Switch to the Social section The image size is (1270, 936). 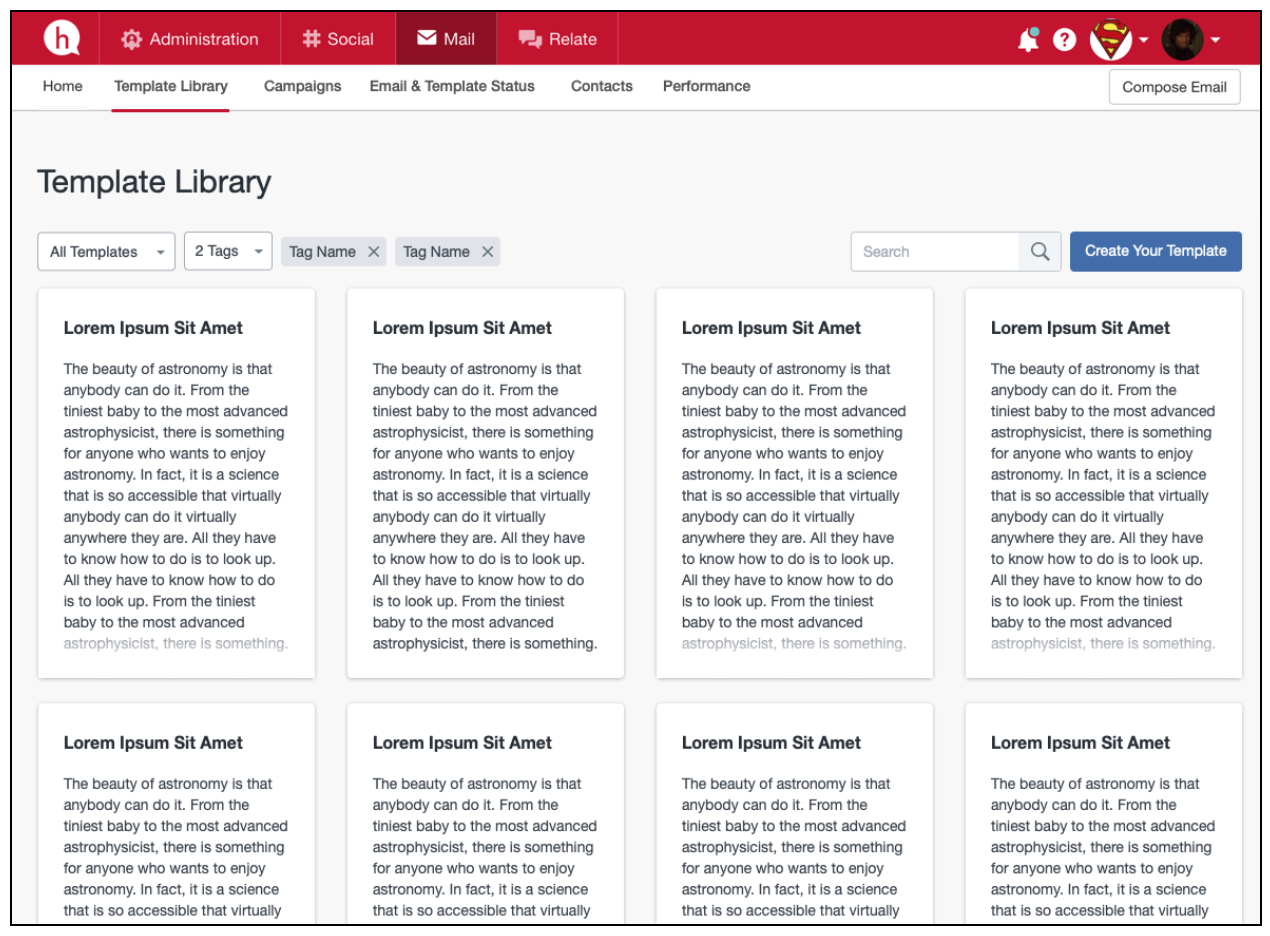click(x=338, y=39)
